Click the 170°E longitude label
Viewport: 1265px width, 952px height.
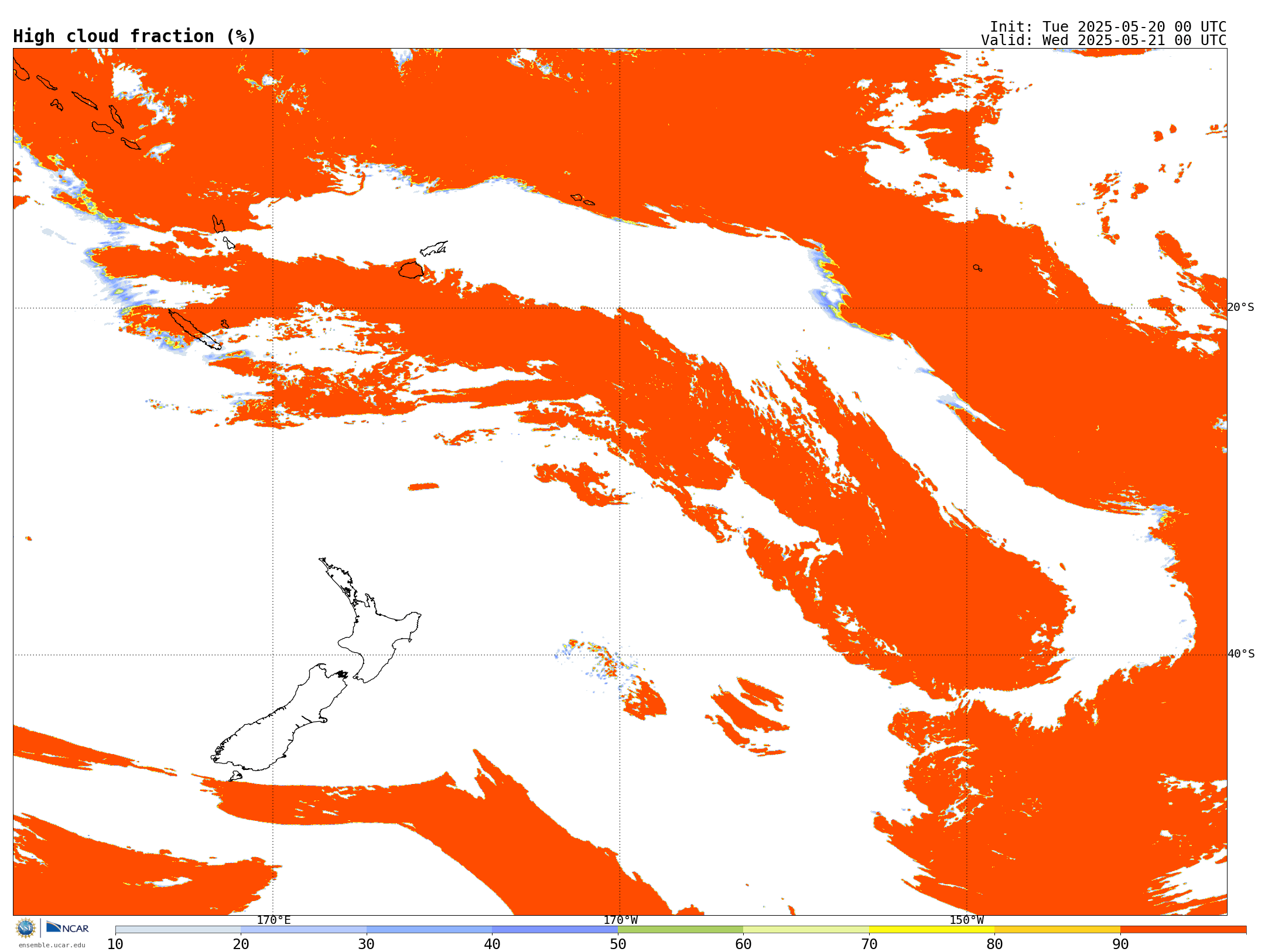273,920
